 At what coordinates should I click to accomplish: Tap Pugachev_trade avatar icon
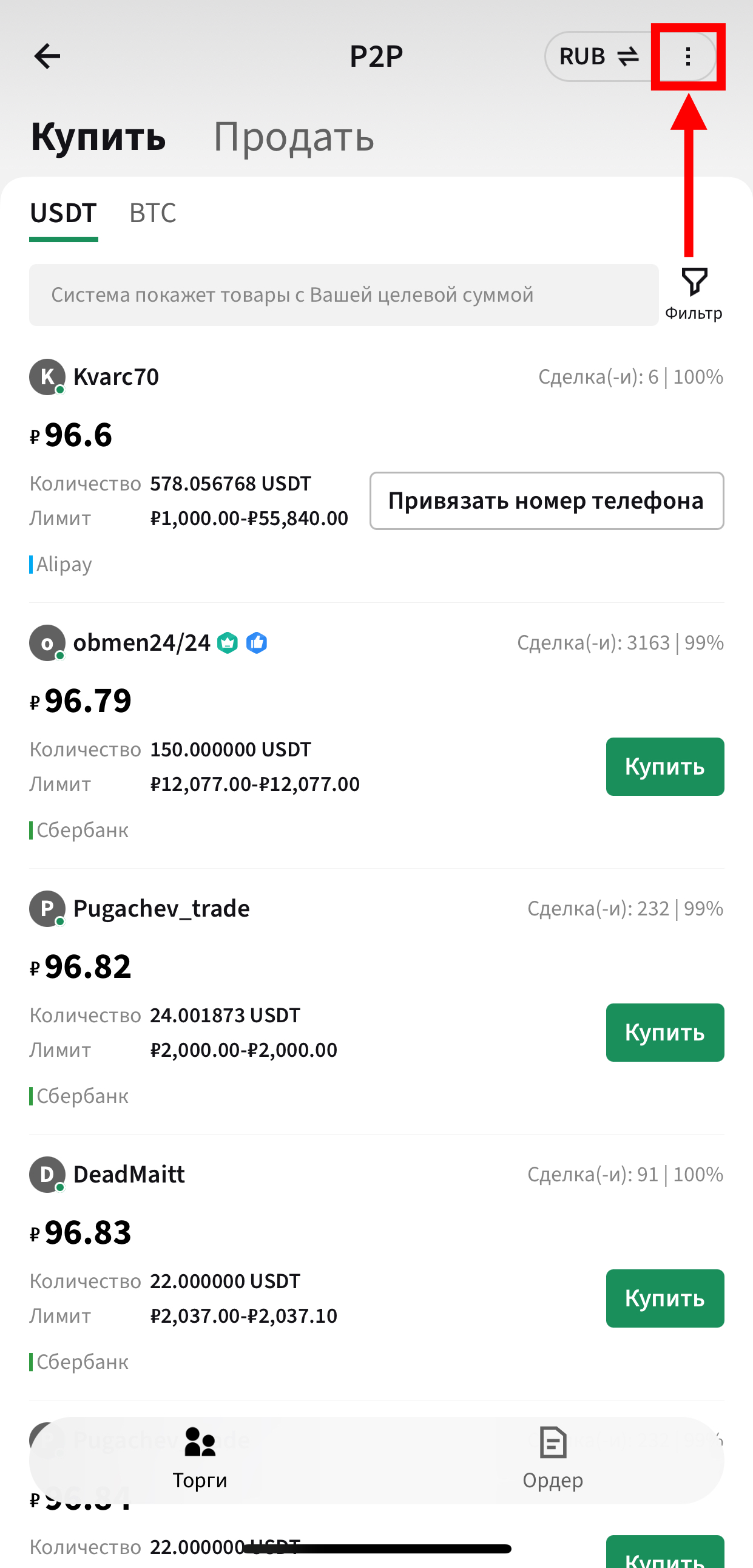tap(47, 908)
